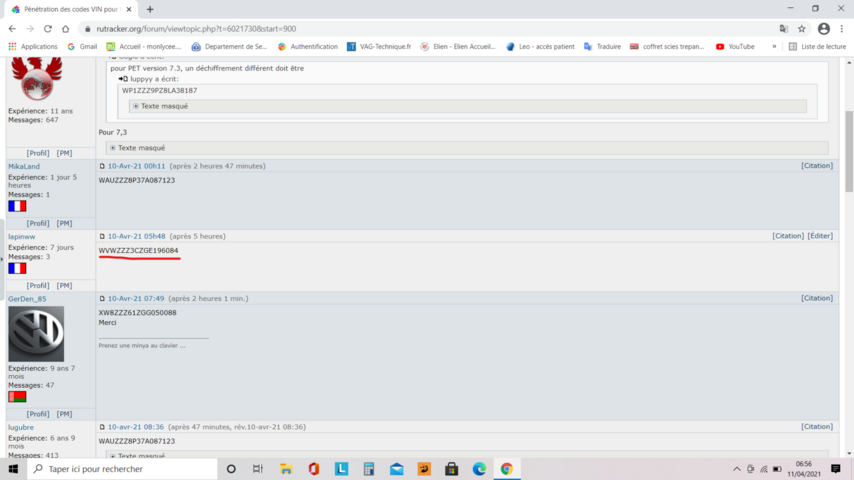
Task: Open MikaLand's user profile name
Action: pos(24,167)
